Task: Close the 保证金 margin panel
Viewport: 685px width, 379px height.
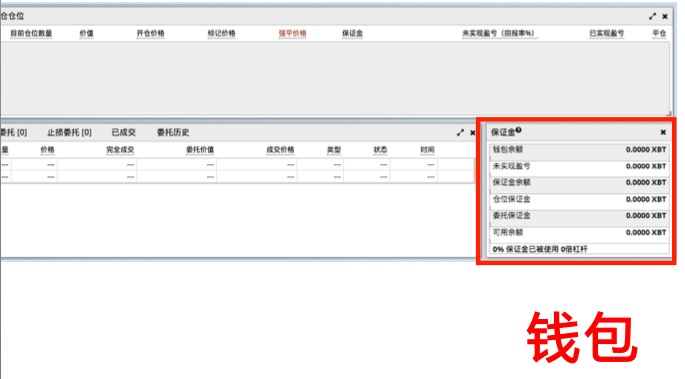Action: click(x=663, y=132)
